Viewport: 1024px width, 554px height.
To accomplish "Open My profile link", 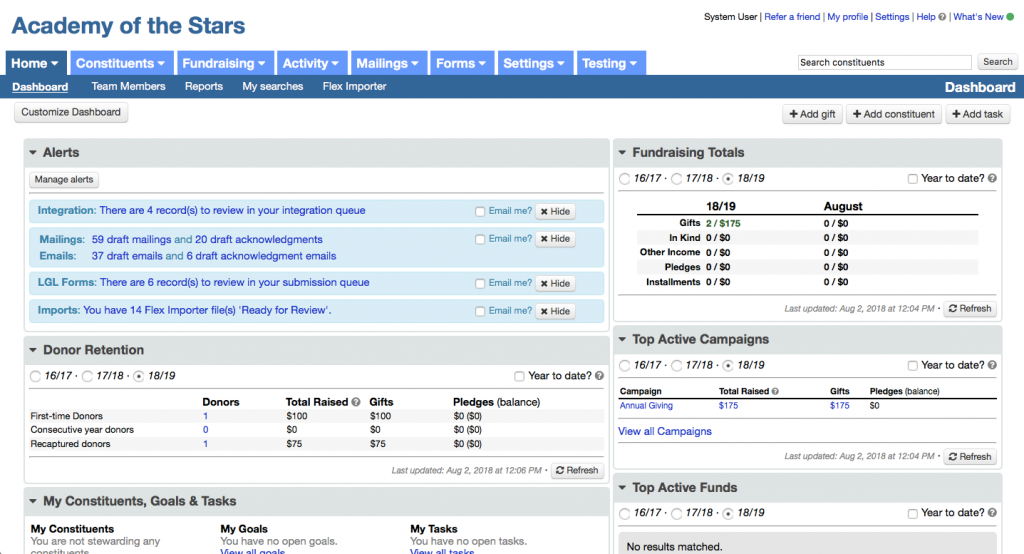I will tap(848, 17).
